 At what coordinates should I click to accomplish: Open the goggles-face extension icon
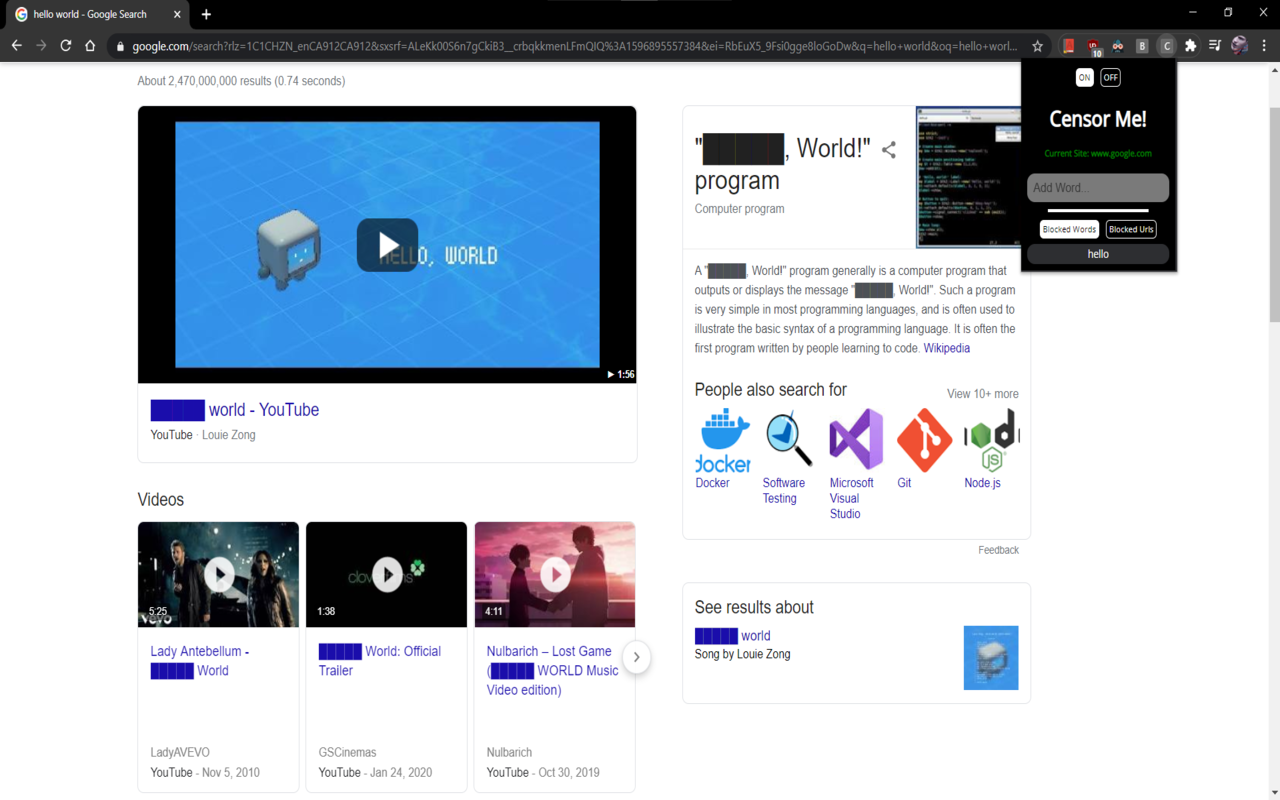(x=1118, y=46)
